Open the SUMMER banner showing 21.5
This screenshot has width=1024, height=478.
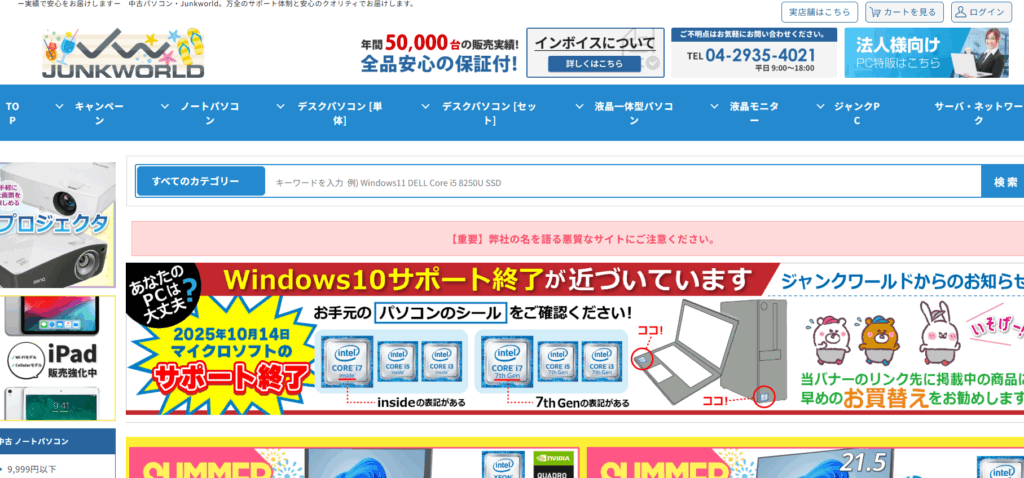tap(805, 462)
